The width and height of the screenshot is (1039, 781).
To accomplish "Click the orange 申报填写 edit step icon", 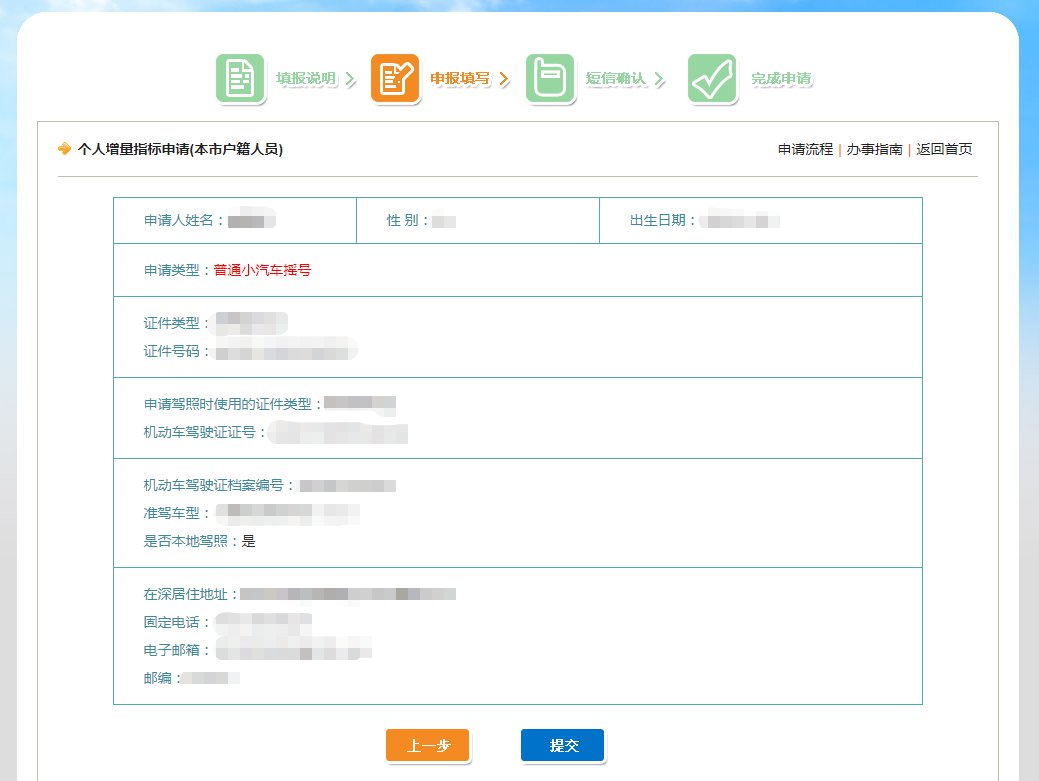I will tap(395, 78).
